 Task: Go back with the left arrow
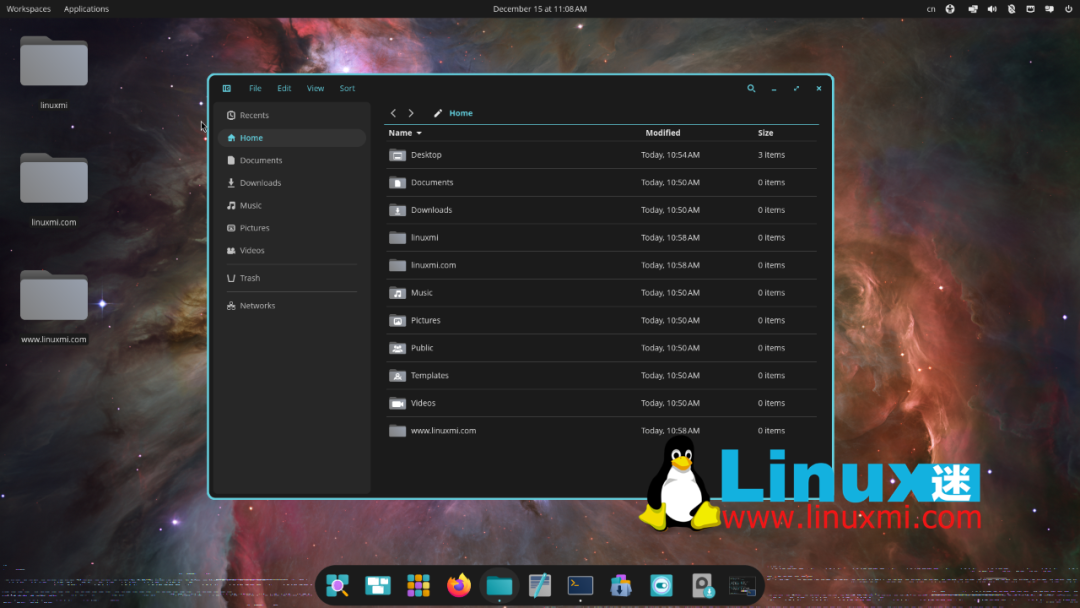click(393, 113)
